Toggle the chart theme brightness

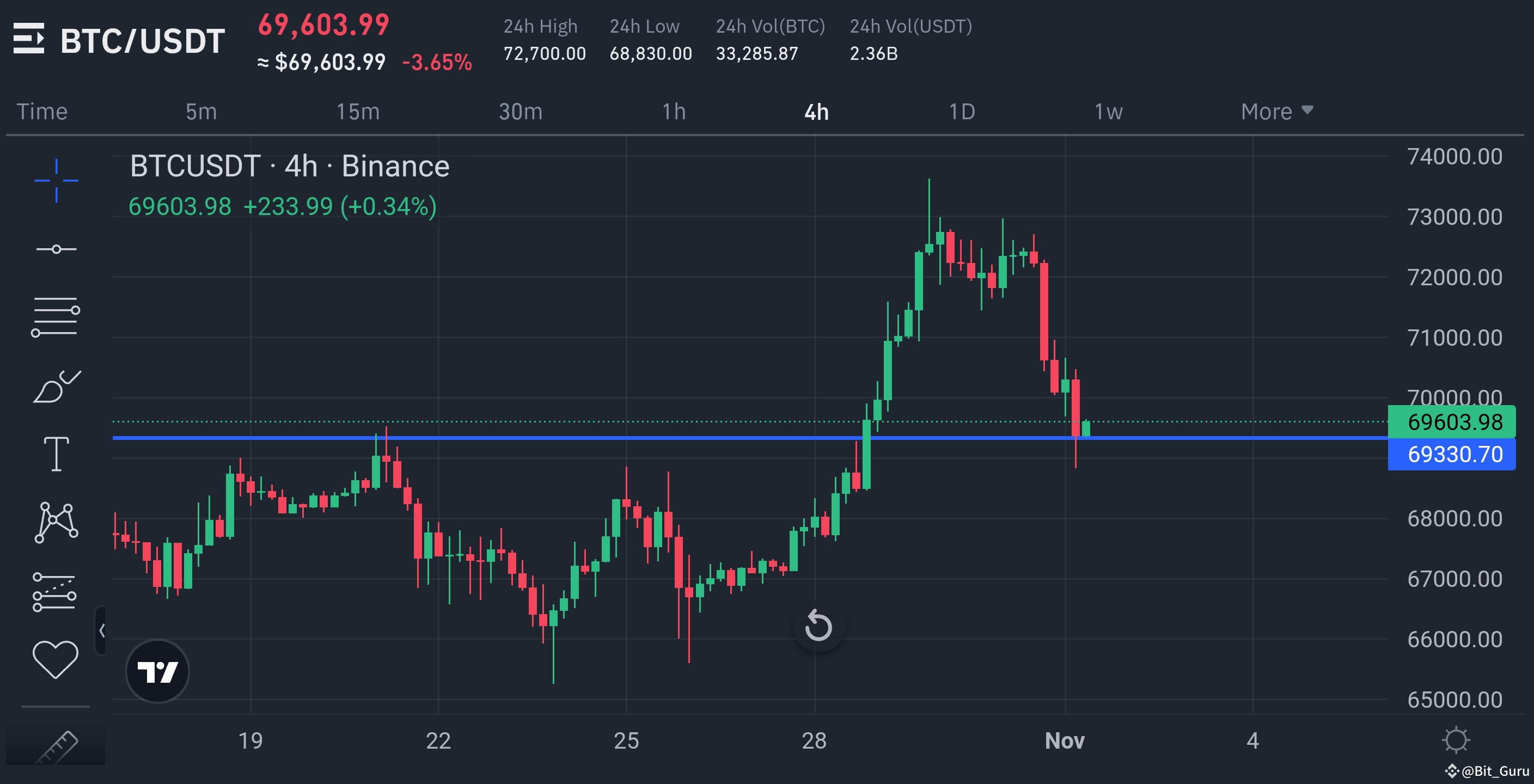[x=1457, y=740]
